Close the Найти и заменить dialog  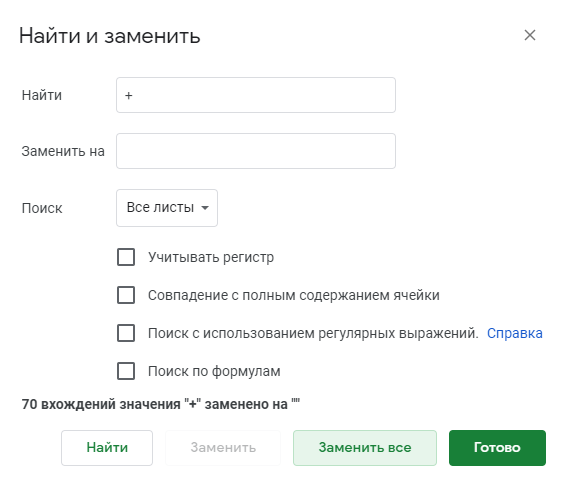529,35
